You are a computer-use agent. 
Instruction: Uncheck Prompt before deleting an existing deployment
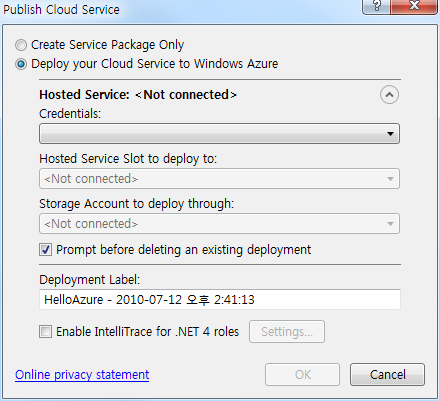(x=45, y=250)
